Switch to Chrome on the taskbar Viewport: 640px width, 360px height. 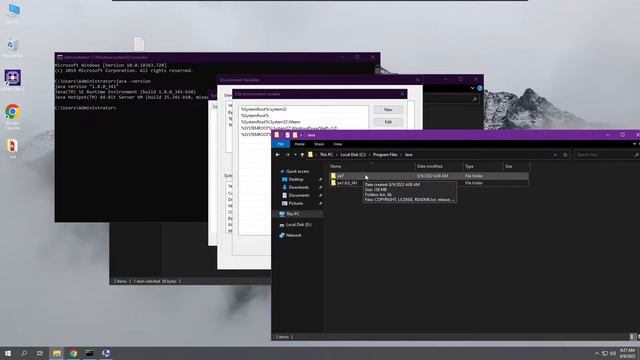coord(73,353)
